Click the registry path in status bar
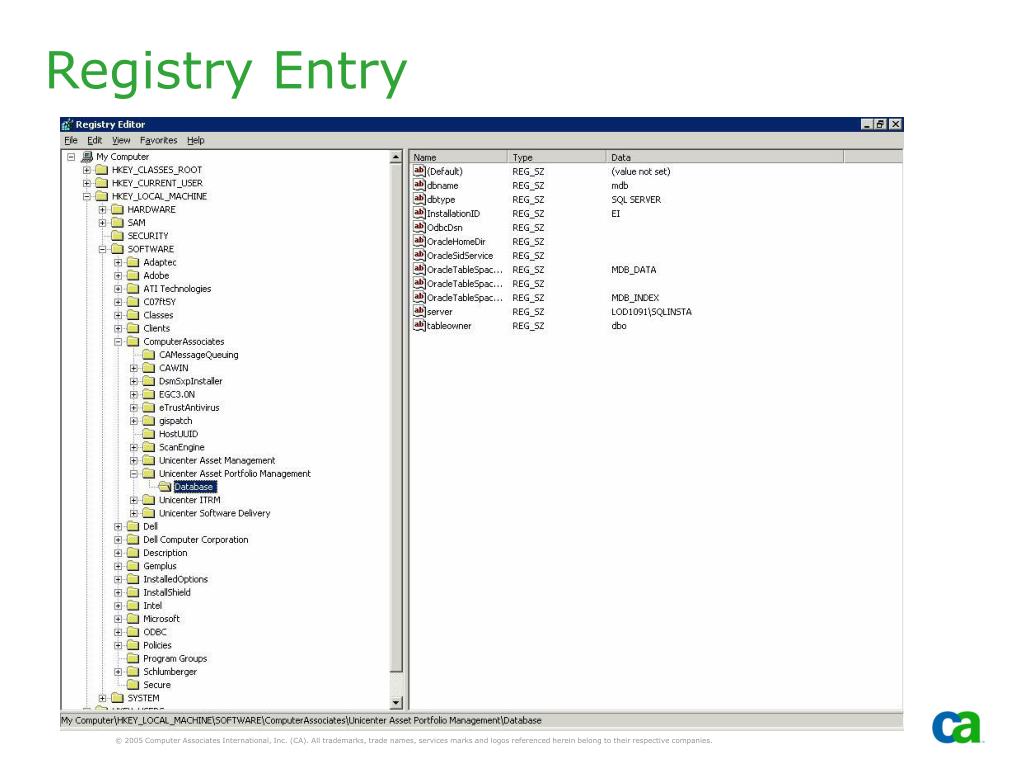Screen dimensions: 1024x768 (x=301, y=720)
